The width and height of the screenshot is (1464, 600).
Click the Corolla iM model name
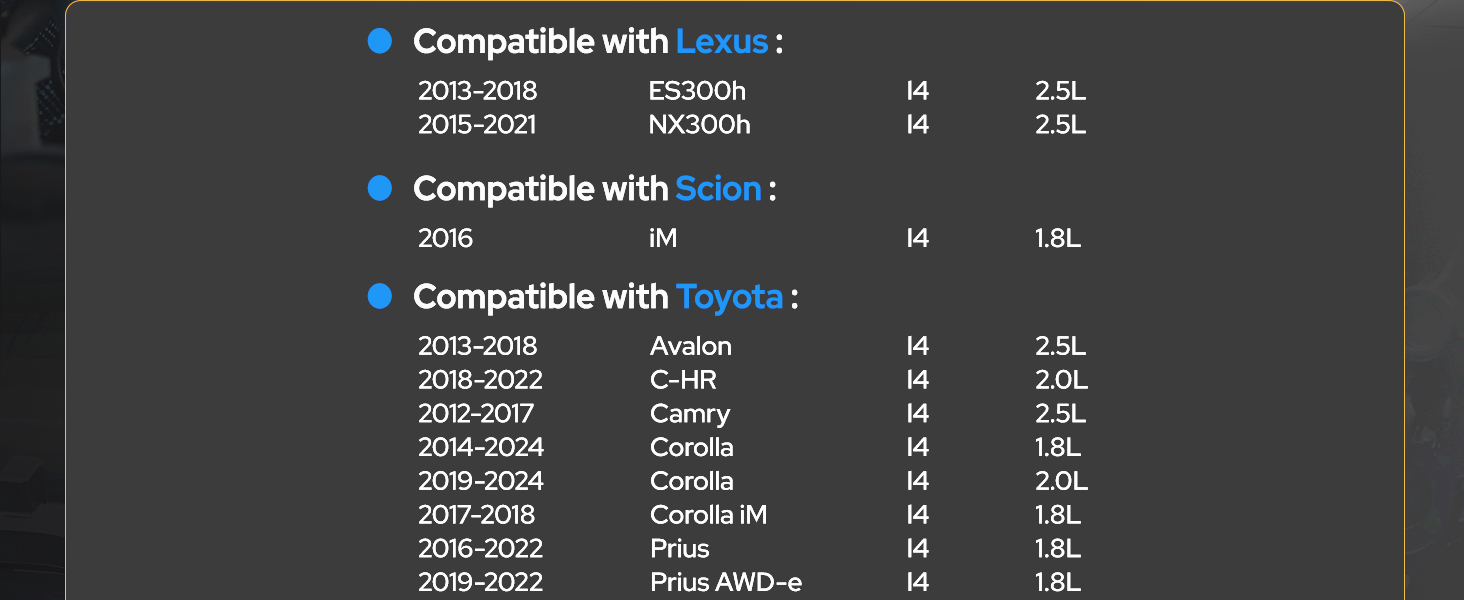(x=708, y=515)
